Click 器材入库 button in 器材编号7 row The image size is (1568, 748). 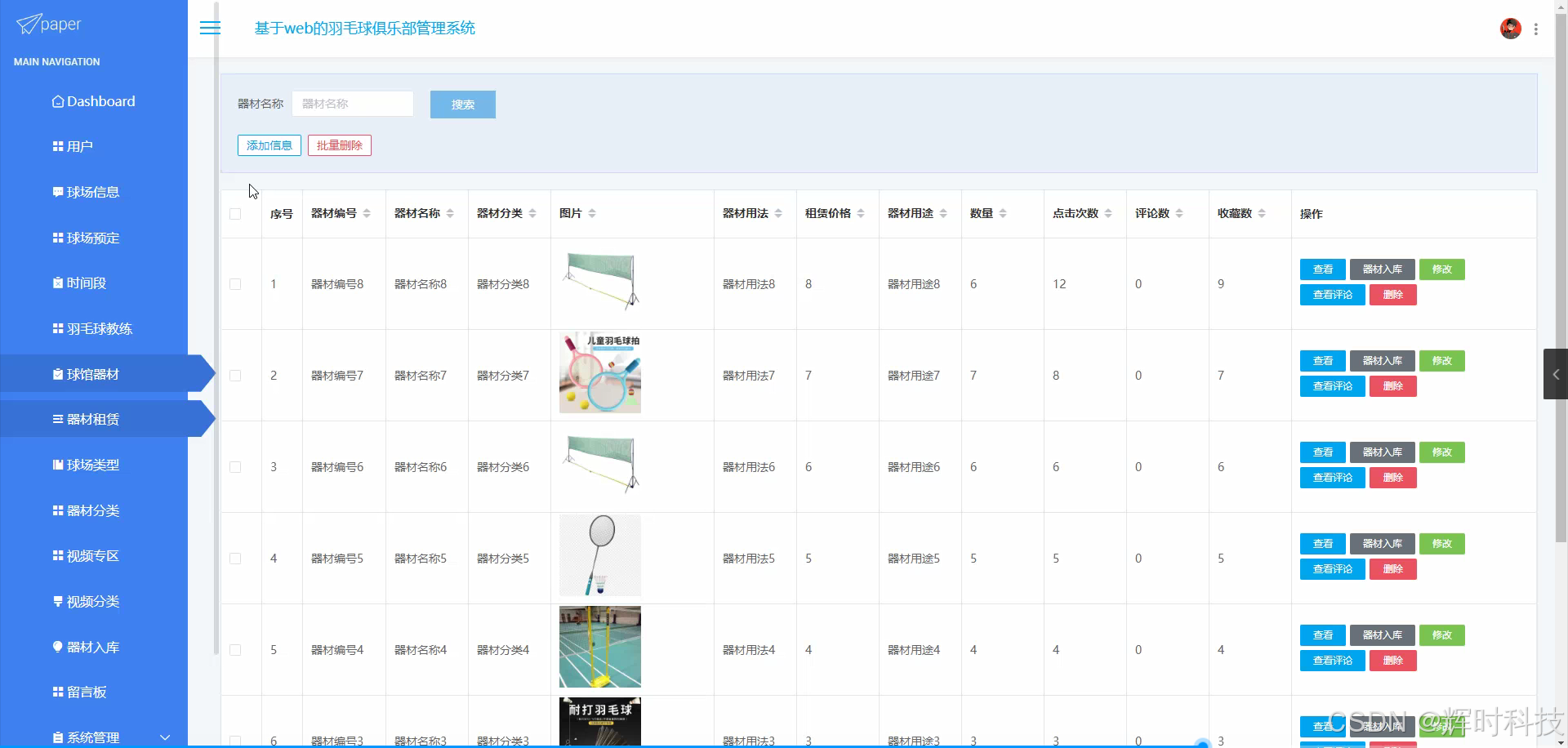coord(1383,361)
